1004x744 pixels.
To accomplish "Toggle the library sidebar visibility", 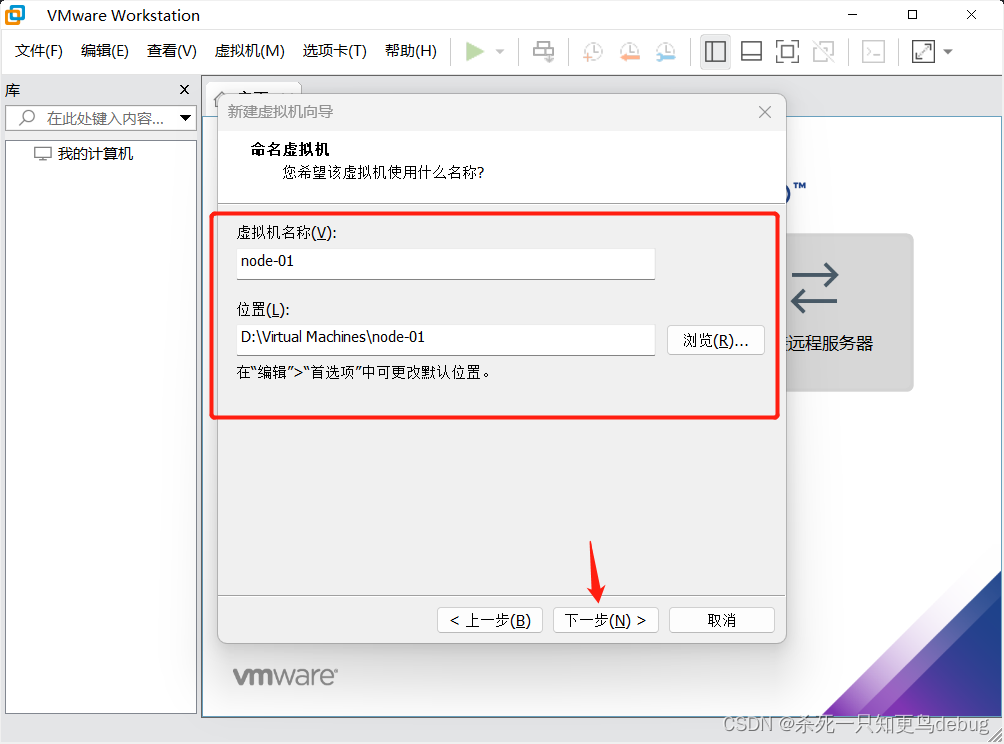I will (715, 51).
